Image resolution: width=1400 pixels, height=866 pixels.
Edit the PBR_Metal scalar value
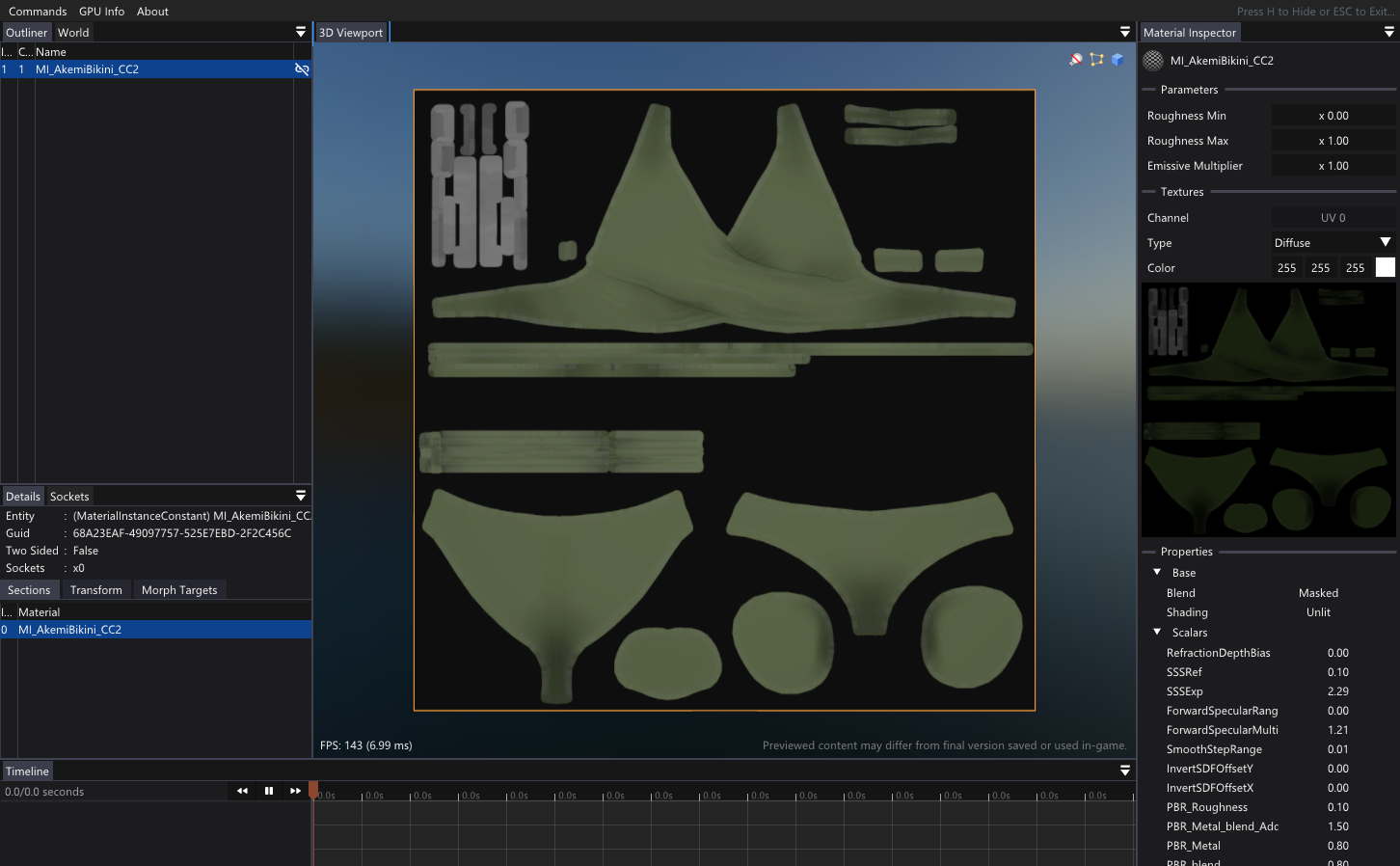(x=1337, y=846)
